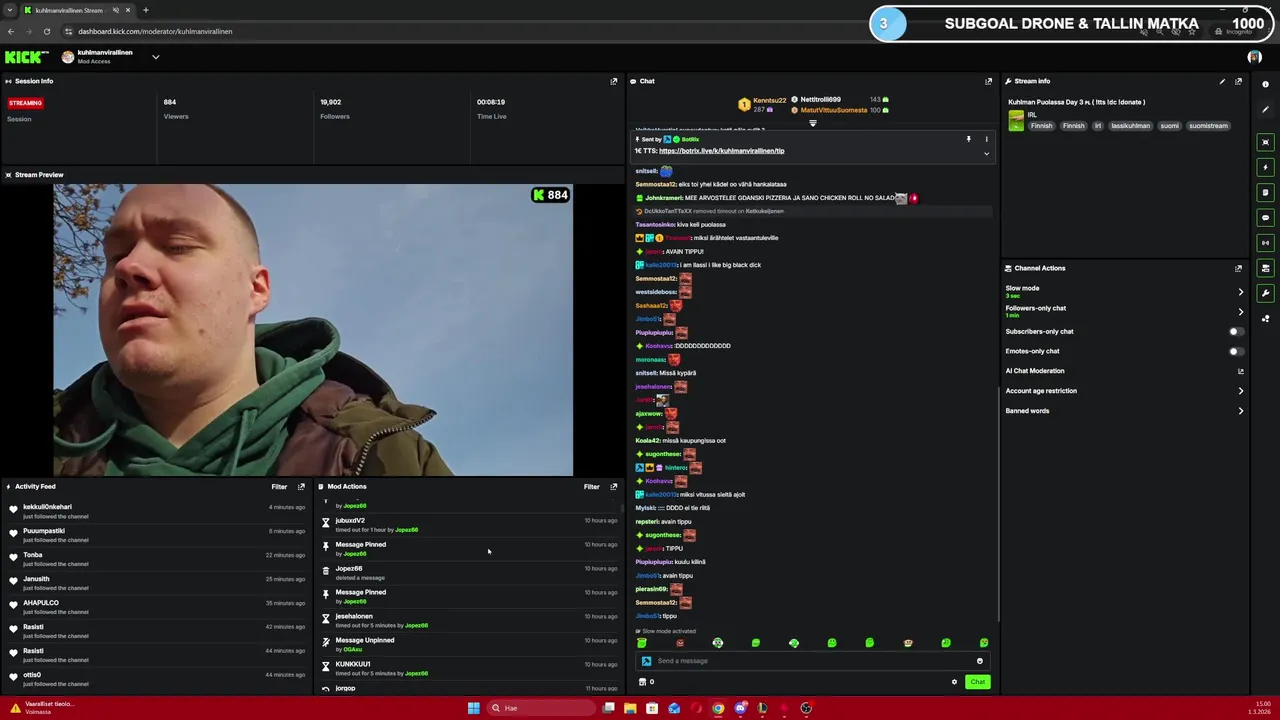Expand the chat leaderboard arrow
Image resolution: width=1280 pixels, height=720 pixels.
click(813, 123)
